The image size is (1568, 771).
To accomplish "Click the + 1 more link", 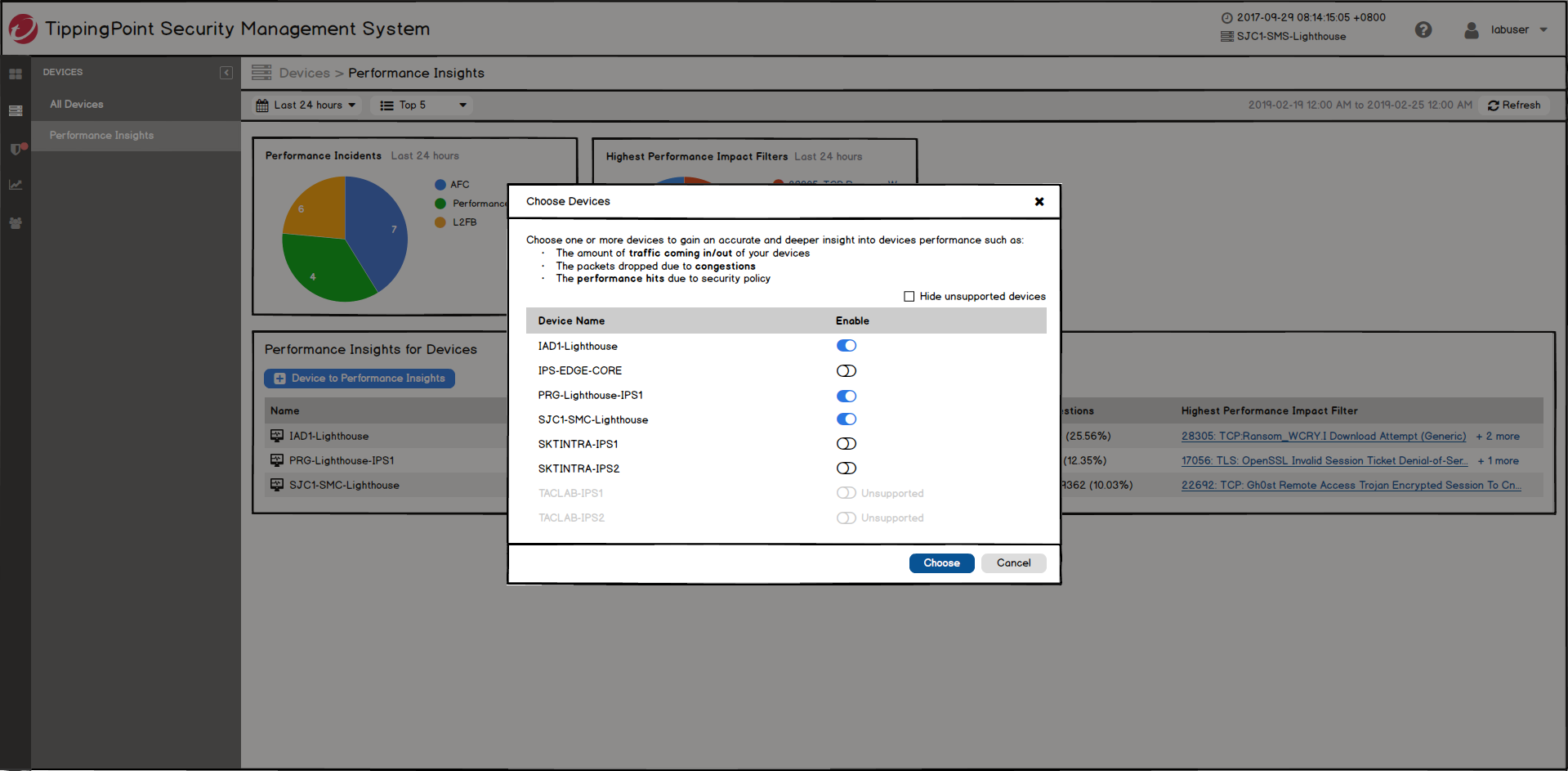I will (1499, 461).
